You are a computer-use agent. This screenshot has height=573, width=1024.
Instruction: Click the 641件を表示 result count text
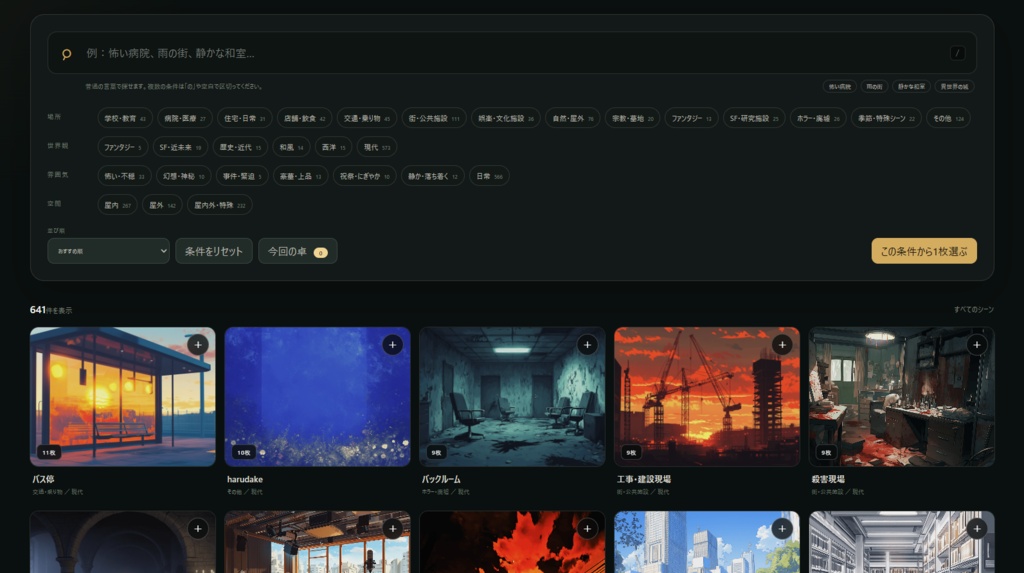coord(51,310)
